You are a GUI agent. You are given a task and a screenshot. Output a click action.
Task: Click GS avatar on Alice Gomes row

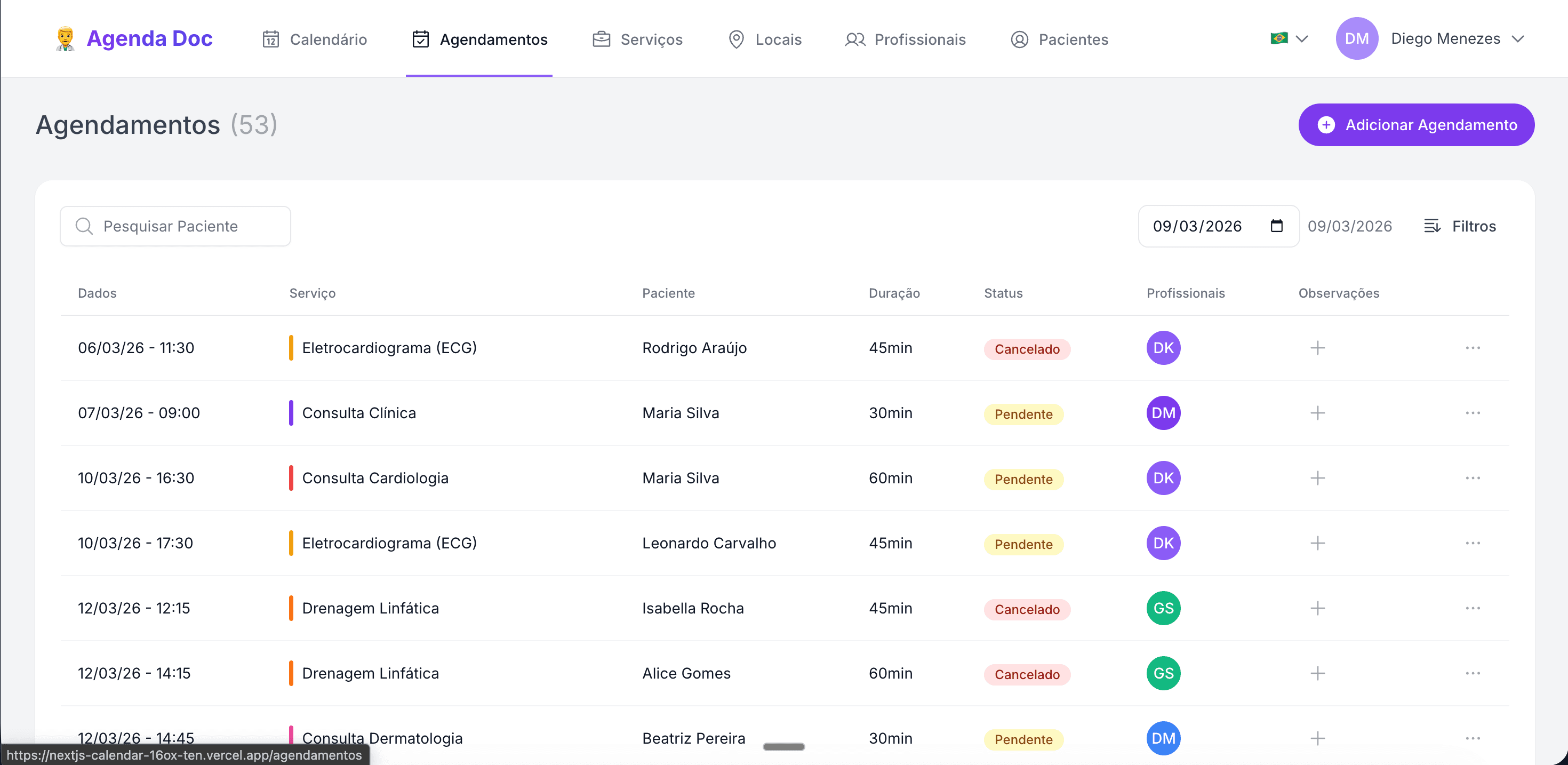pyautogui.click(x=1163, y=673)
